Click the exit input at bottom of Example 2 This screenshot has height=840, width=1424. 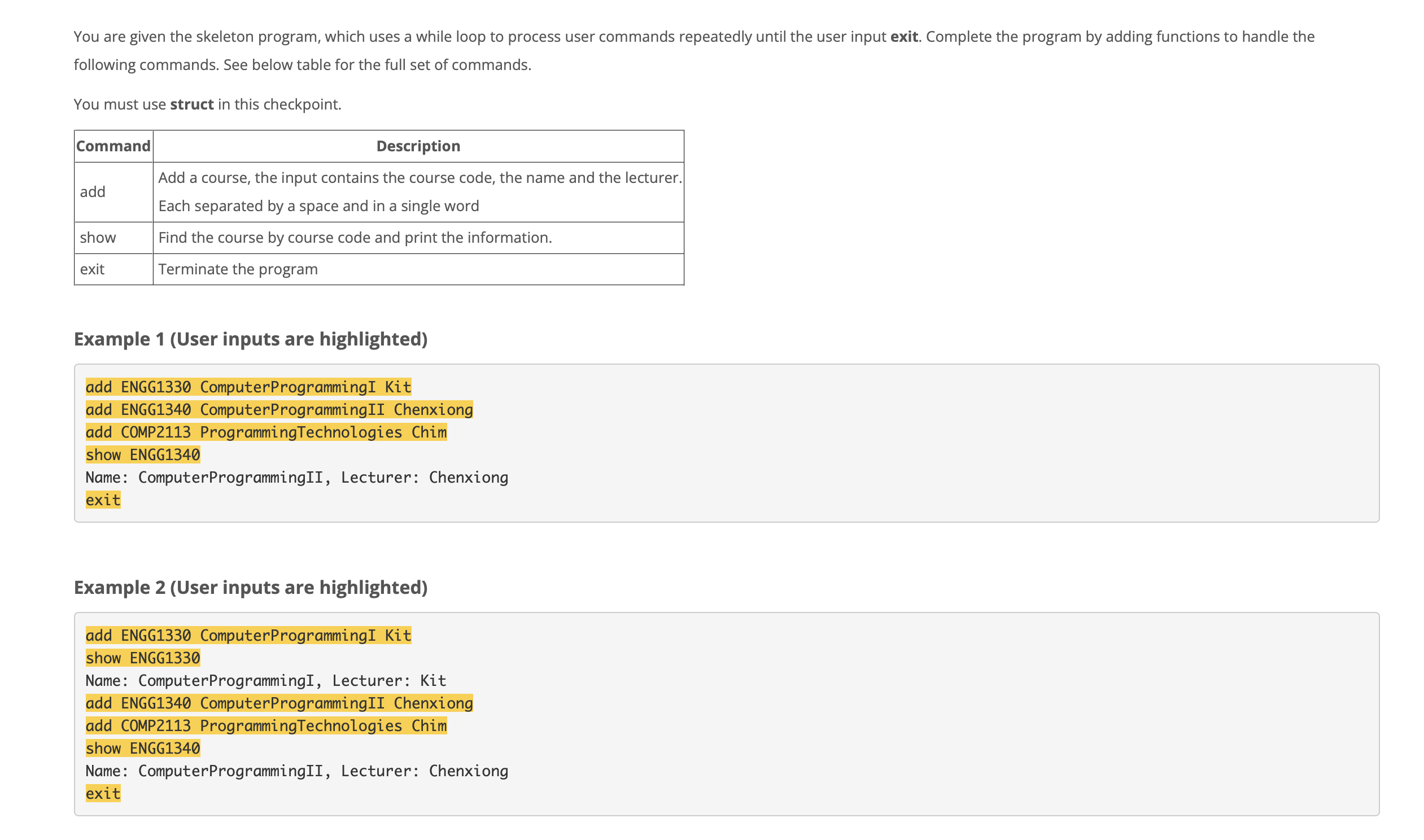[x=102, y=794]
